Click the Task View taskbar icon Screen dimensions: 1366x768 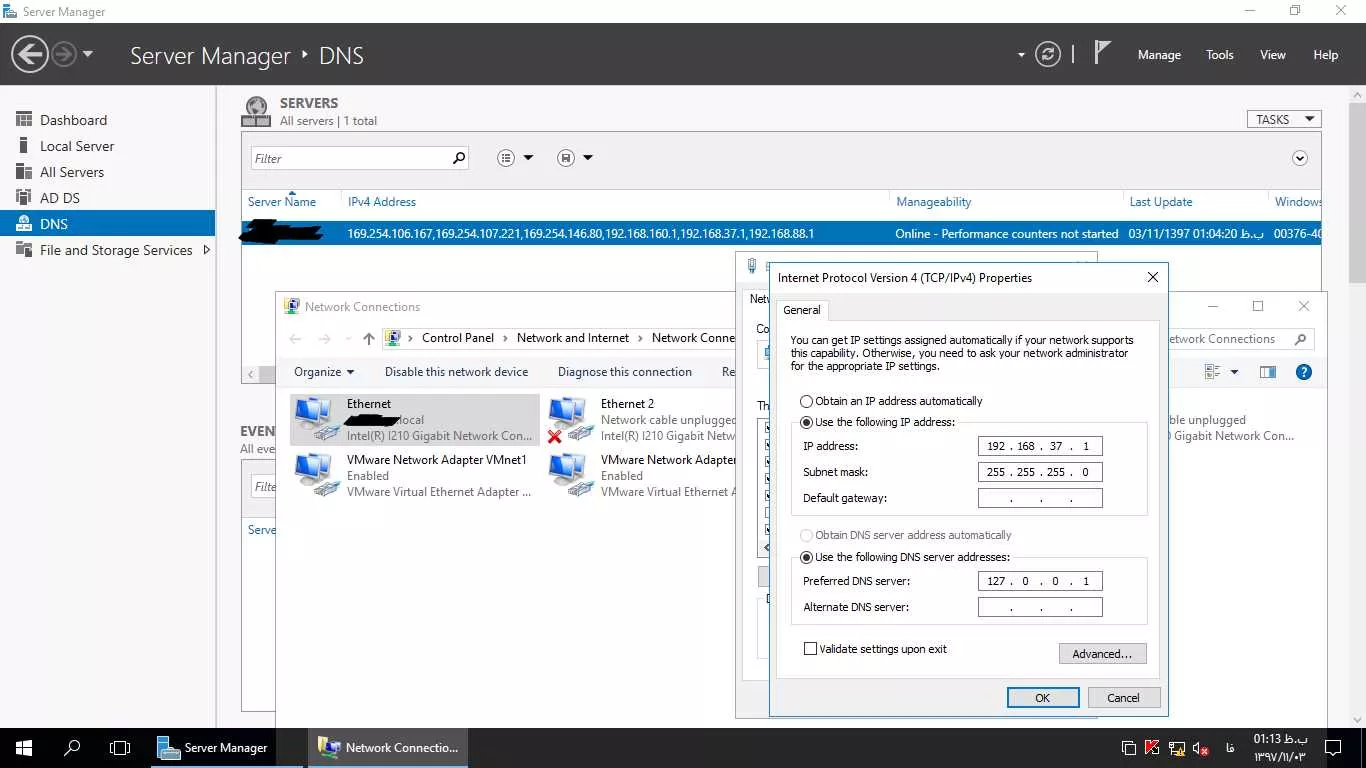coord(120,747)
